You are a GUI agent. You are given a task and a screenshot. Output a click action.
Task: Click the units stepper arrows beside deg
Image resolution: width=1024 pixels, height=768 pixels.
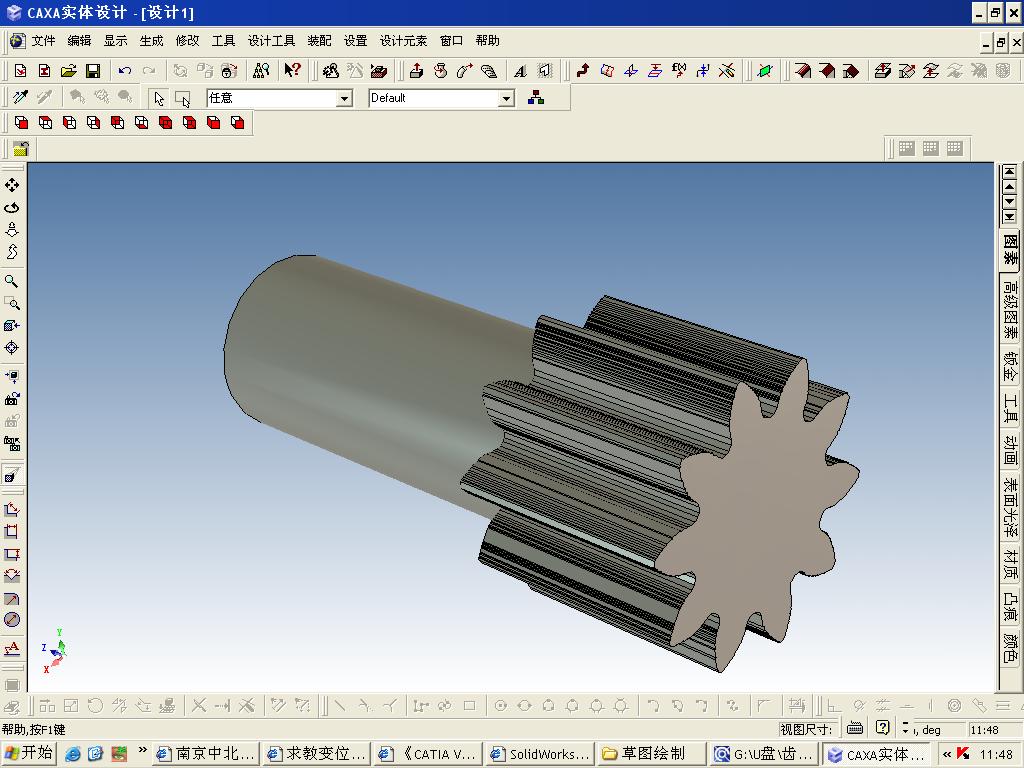point(905,728)
